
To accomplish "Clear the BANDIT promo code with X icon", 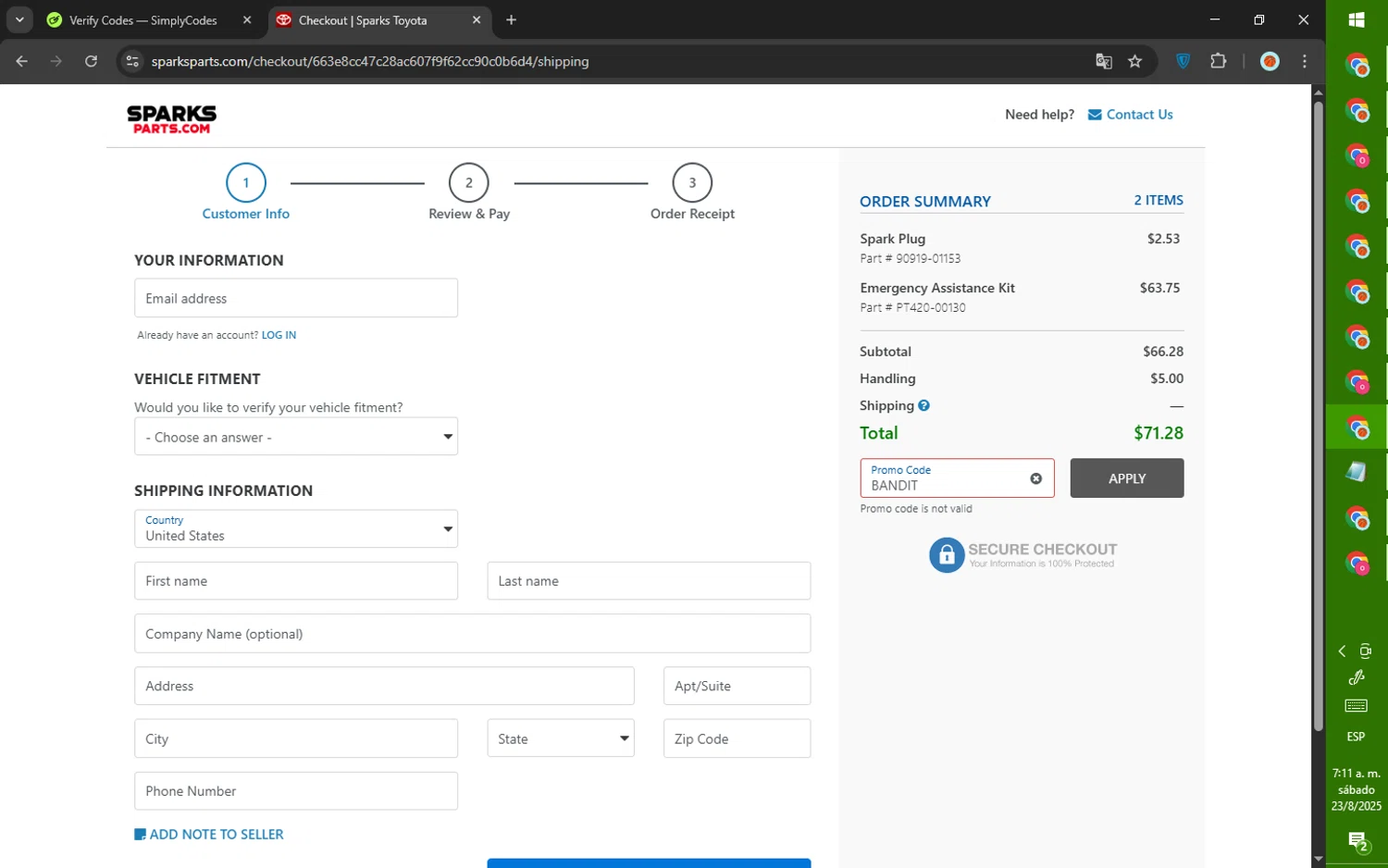I will [x=1035, y=478].
